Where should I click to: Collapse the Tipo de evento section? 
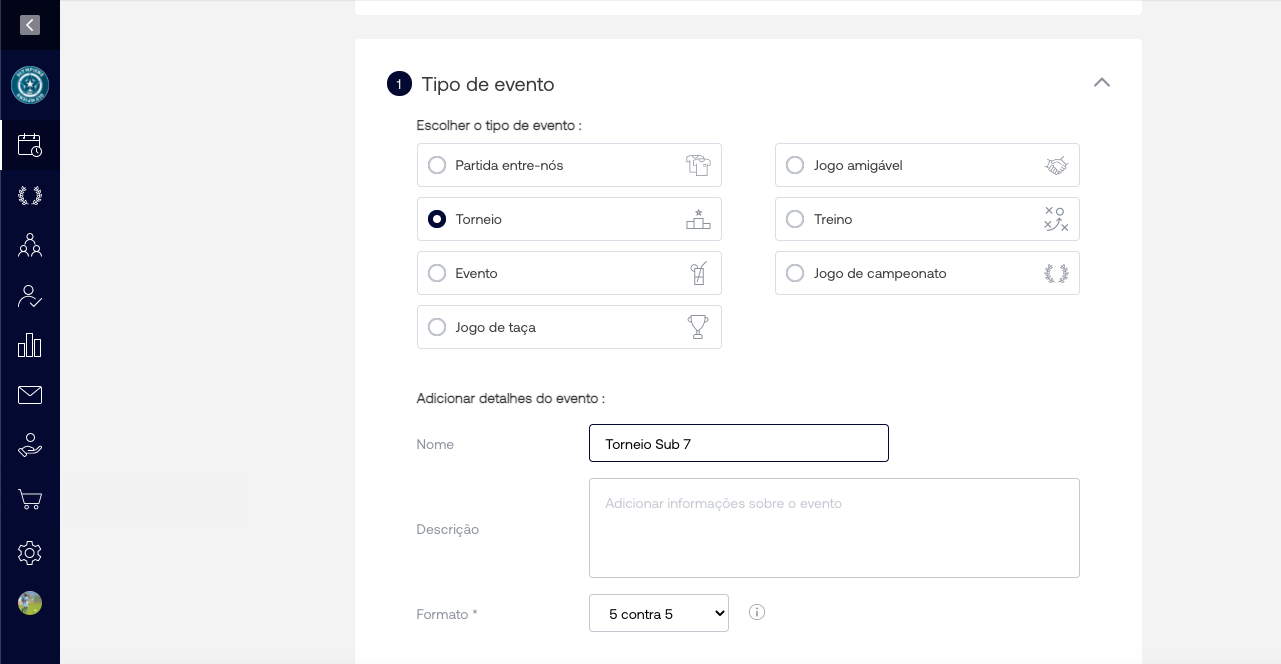1101,83
